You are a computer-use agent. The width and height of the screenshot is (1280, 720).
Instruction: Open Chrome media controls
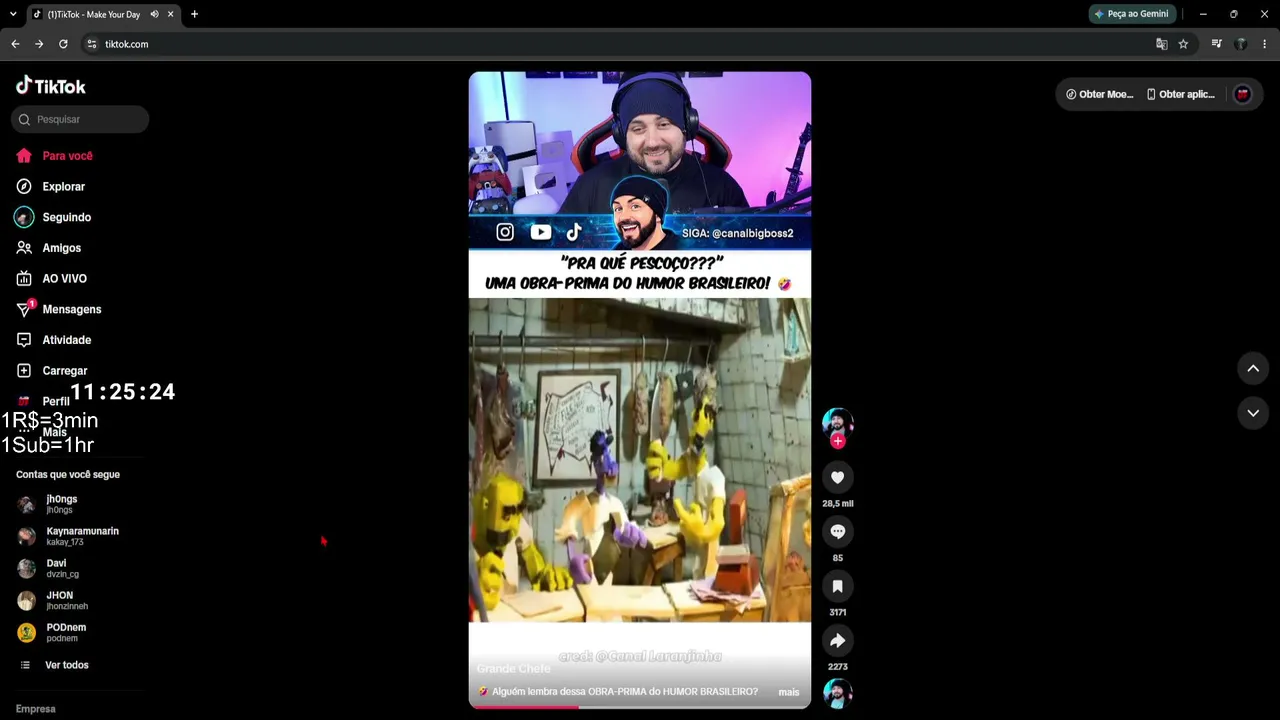click(1216, 44)
